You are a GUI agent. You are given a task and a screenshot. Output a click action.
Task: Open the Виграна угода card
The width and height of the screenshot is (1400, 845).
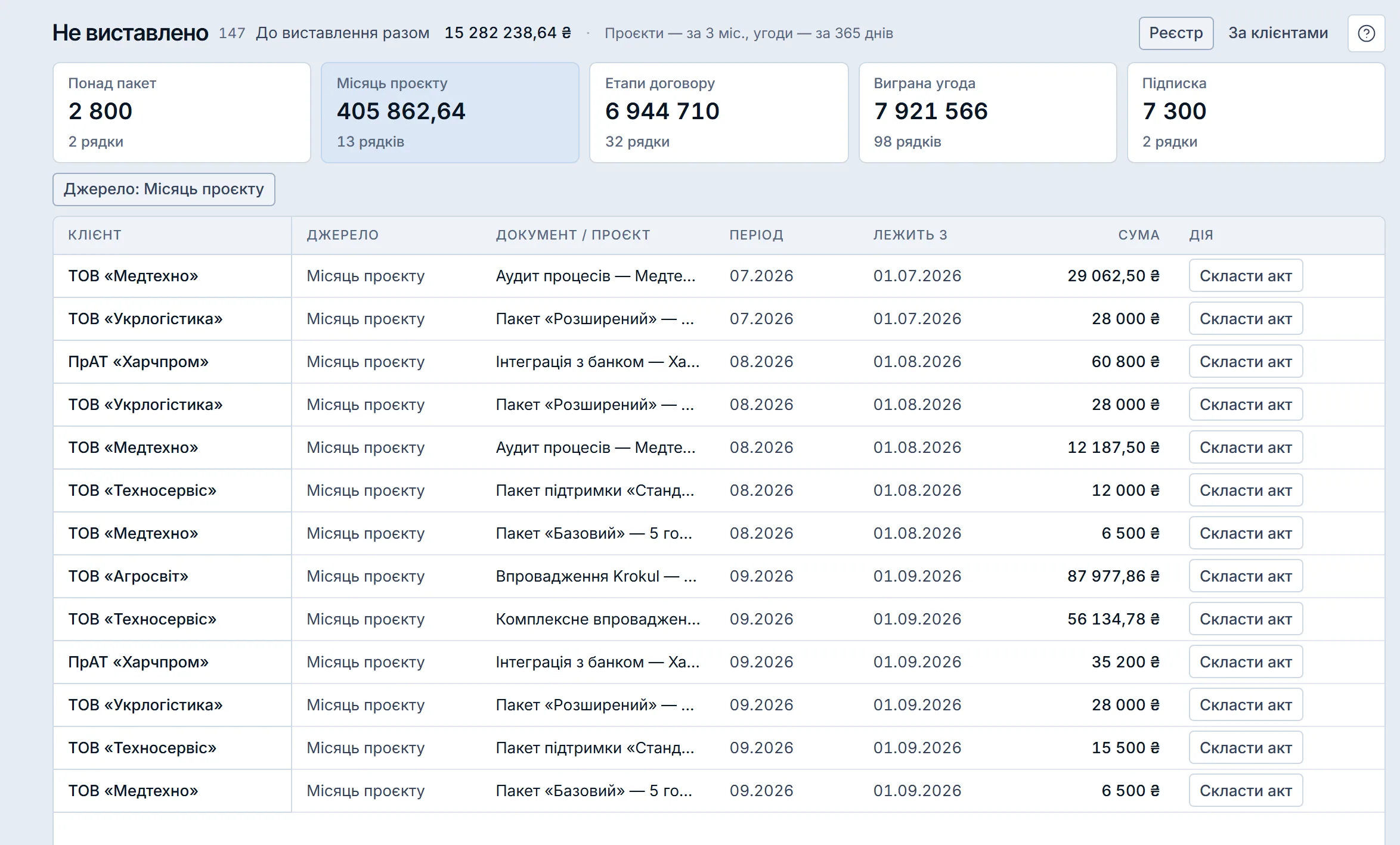click(x=987, y=113)
